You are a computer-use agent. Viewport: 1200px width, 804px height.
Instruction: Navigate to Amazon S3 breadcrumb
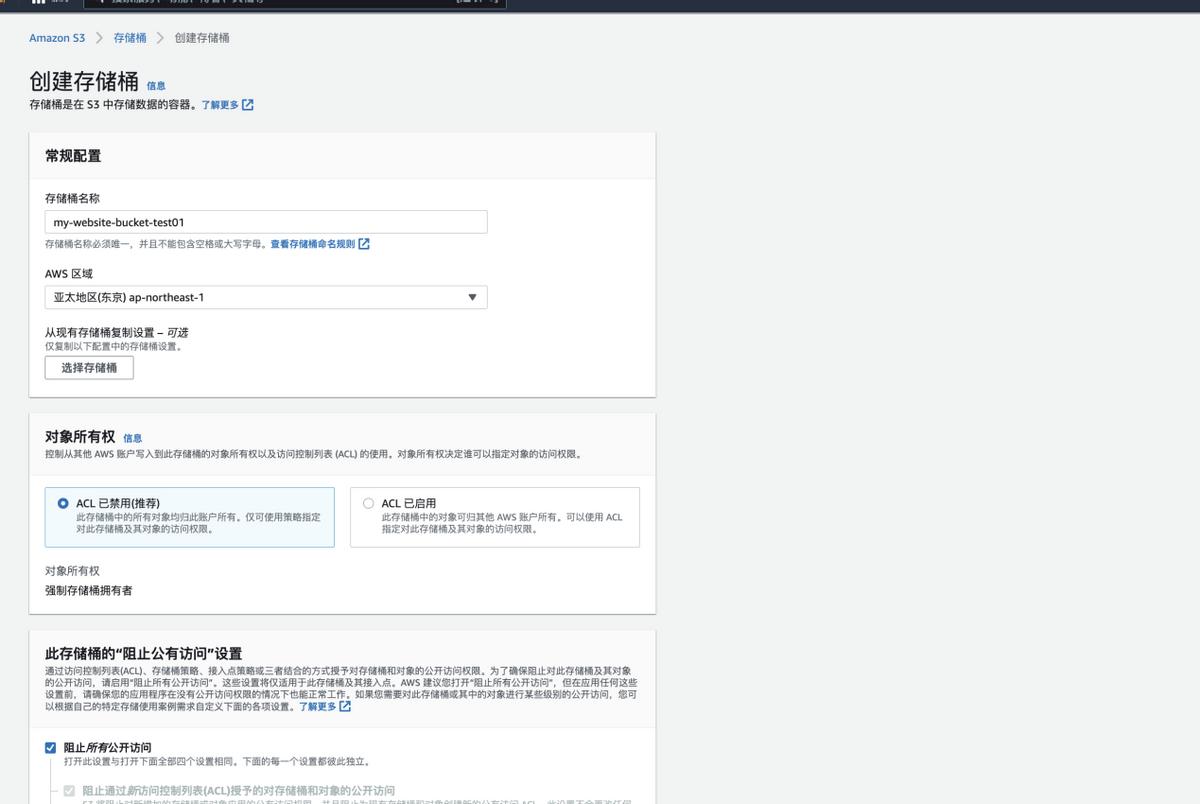[57, 37]
